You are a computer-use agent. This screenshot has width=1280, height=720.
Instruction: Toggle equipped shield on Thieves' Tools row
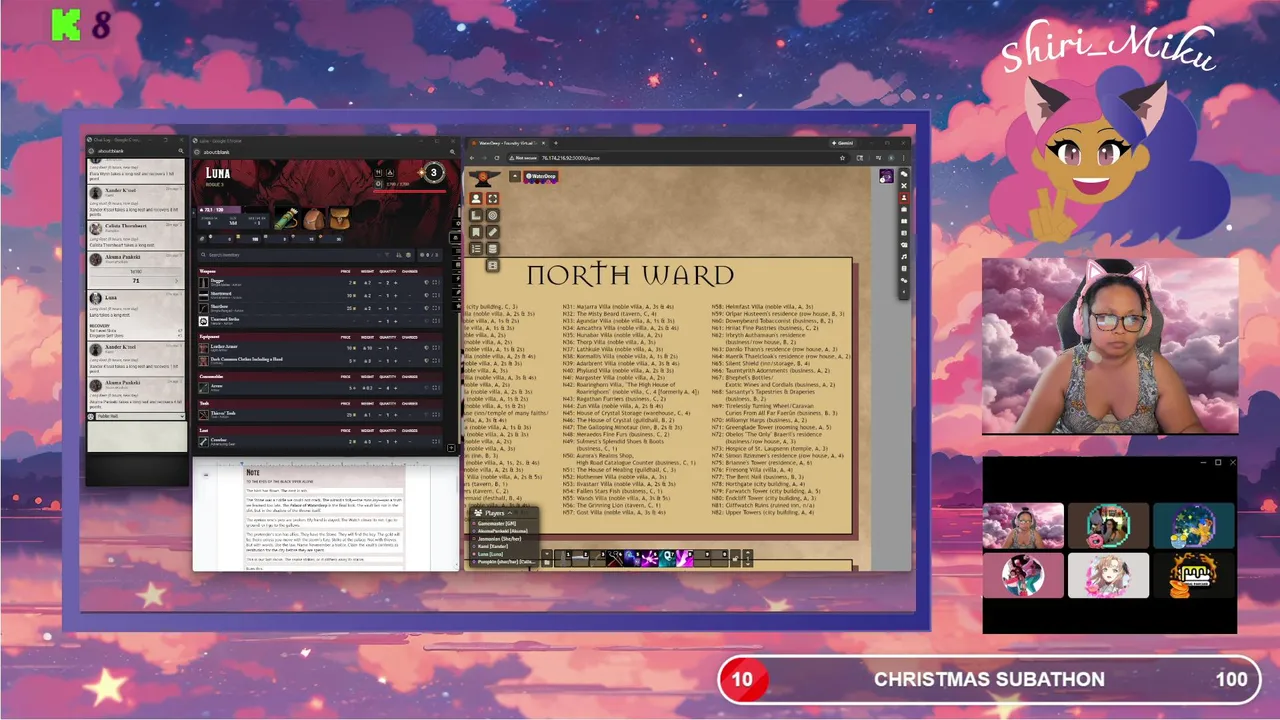(x=427, y=415)
